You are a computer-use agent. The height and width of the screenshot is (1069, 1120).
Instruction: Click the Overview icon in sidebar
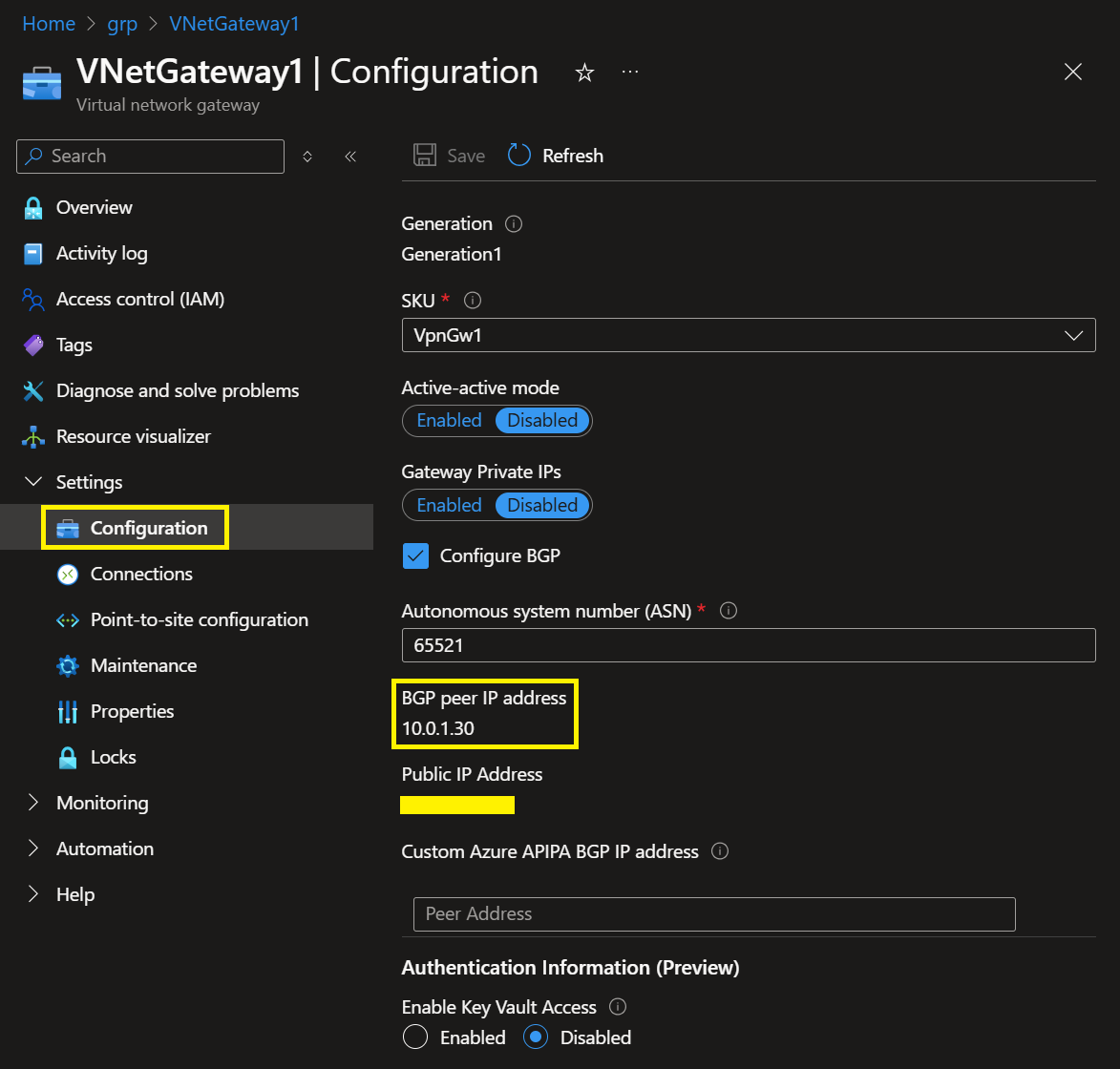pyautogui.click(x=32, y=208)
